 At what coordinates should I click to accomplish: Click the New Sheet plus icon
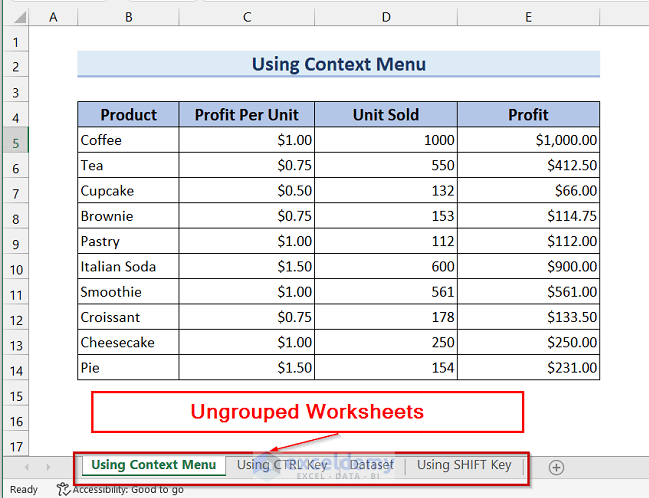(x=557, y=467)
